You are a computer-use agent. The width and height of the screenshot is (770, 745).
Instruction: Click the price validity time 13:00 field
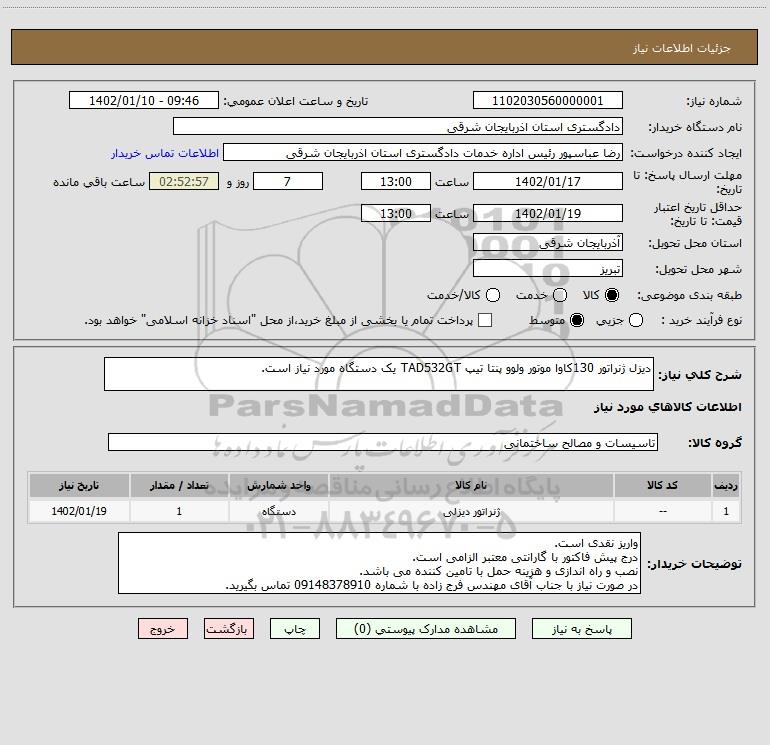(396, 214)
